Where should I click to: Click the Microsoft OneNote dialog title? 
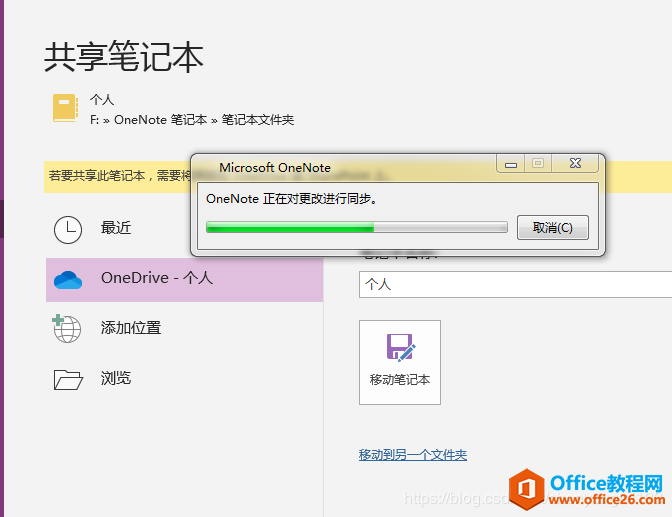tap(275, 168)
